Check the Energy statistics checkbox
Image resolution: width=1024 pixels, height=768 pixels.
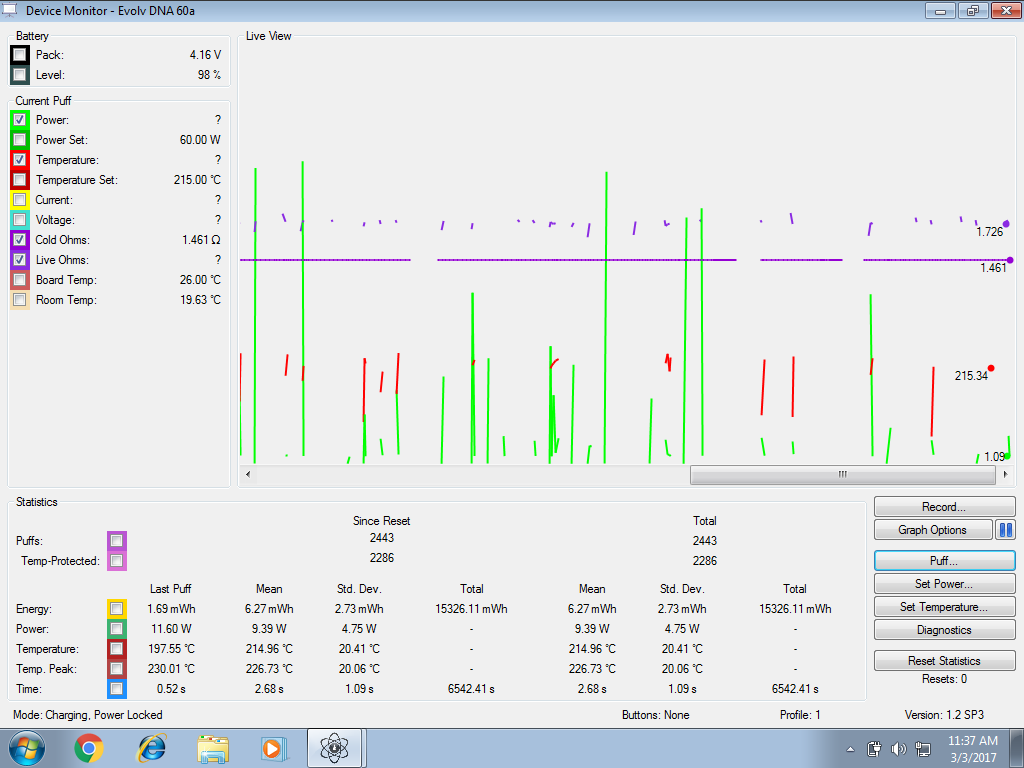116,609
